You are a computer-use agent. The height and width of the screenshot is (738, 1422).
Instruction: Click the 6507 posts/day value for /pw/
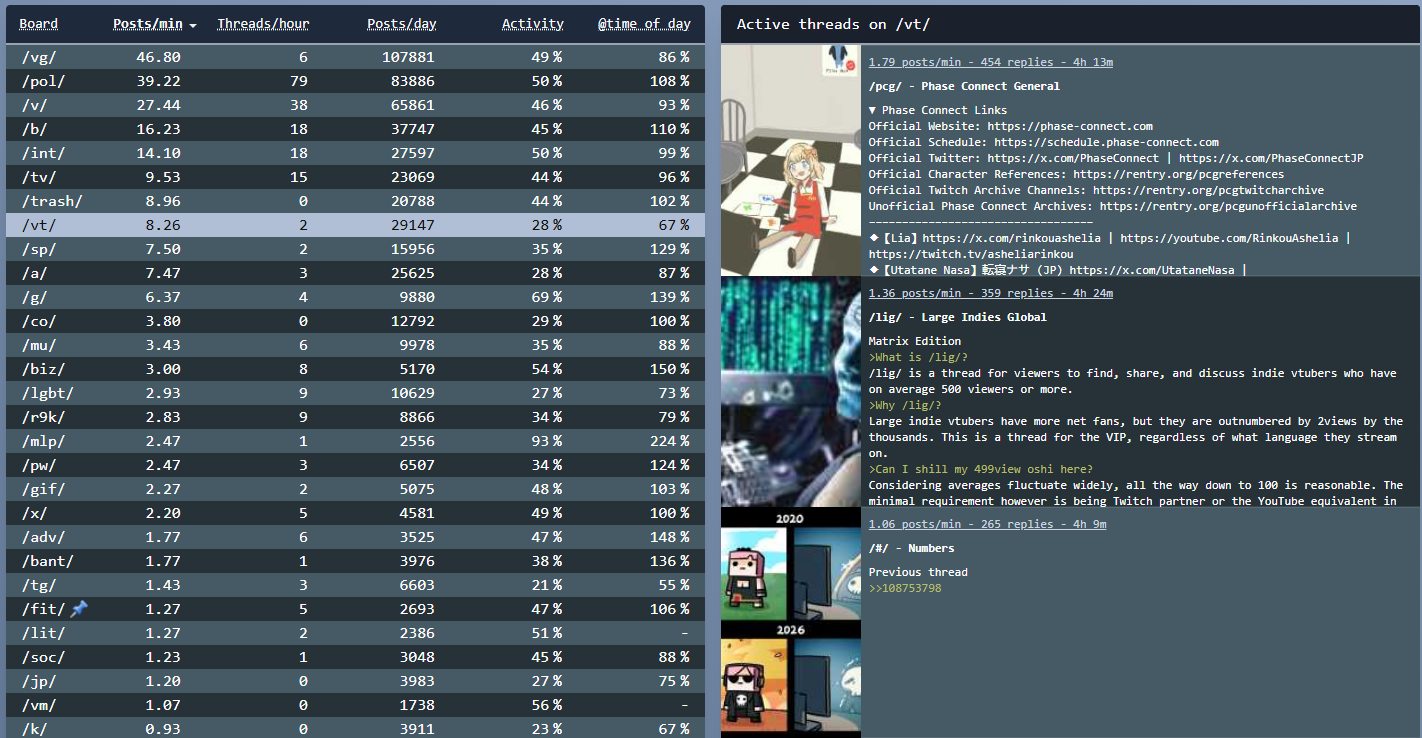click(417, 465)
